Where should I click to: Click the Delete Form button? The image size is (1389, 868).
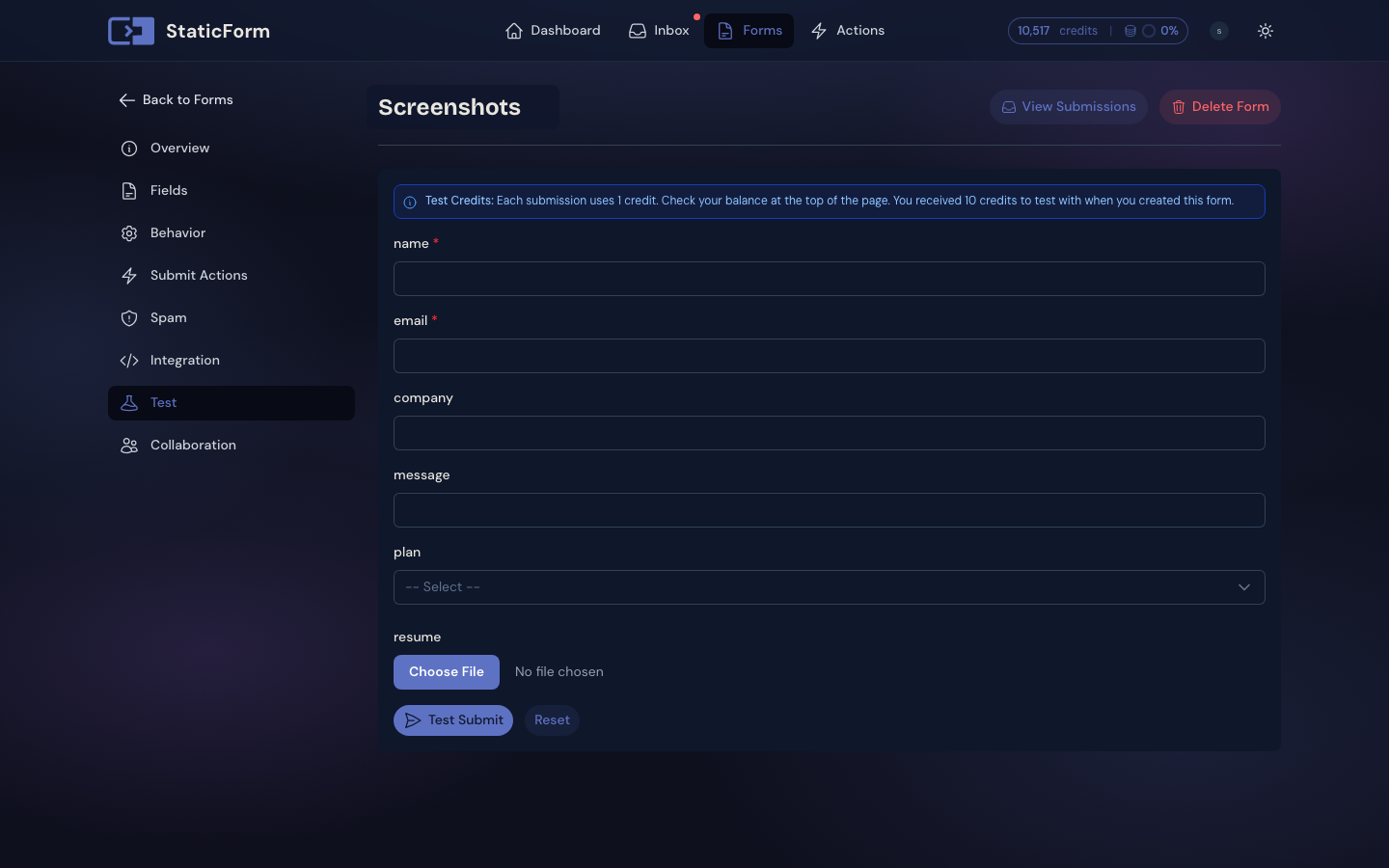coord(1220,107)
